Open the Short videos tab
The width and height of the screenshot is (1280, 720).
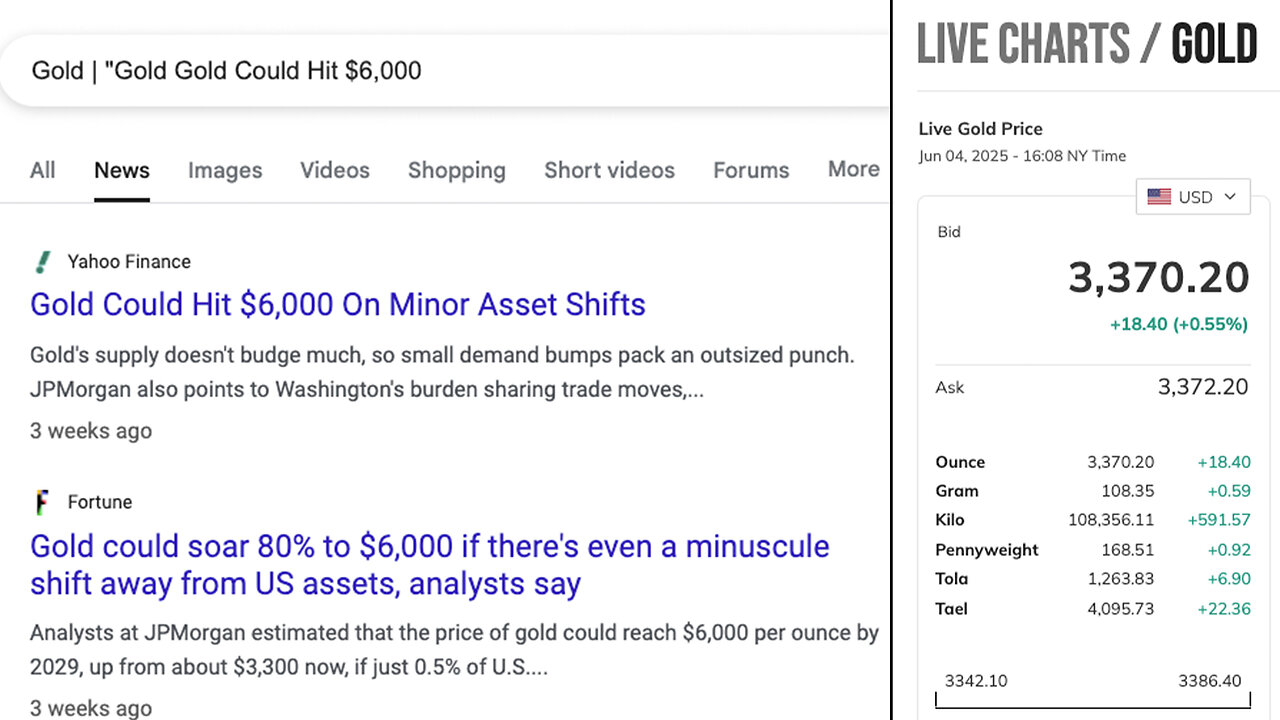[x=609, y=170]
